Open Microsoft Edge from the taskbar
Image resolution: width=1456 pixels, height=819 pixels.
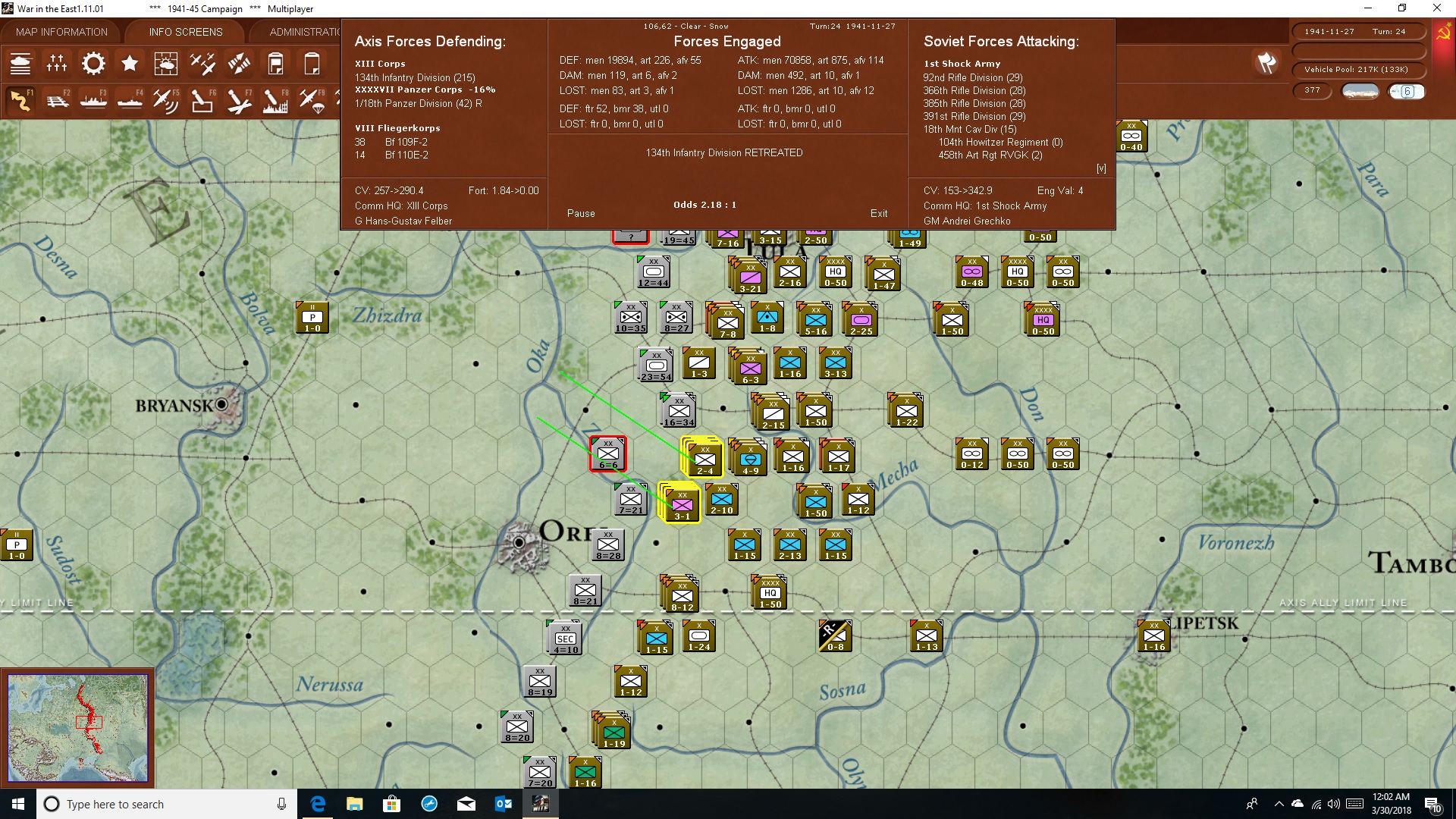pos(318,804)
